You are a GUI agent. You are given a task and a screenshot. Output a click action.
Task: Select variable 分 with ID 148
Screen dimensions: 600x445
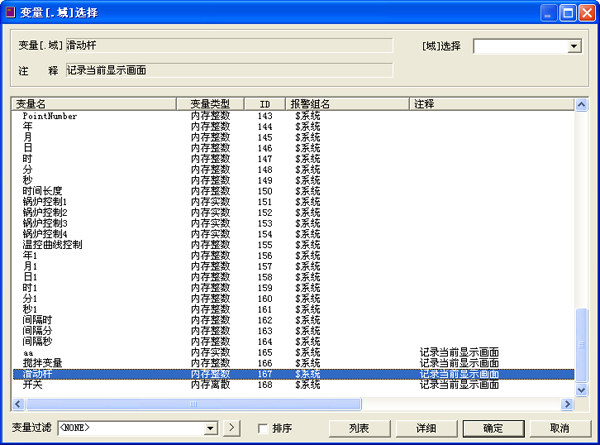[293, 170]
